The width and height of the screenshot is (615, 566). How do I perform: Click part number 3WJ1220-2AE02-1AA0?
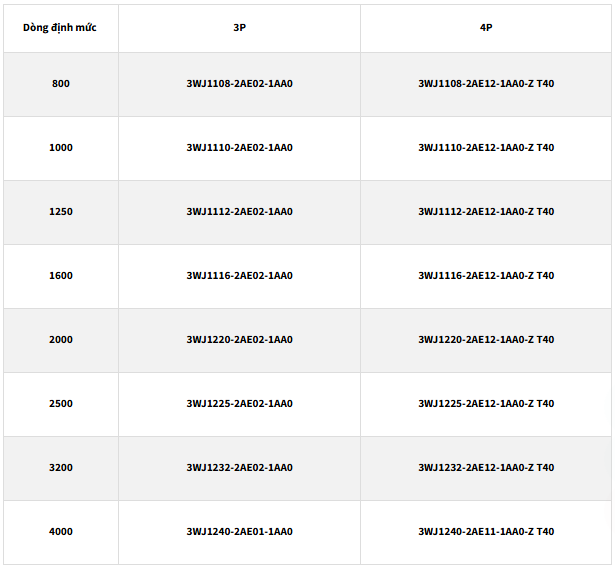[239, 340]
